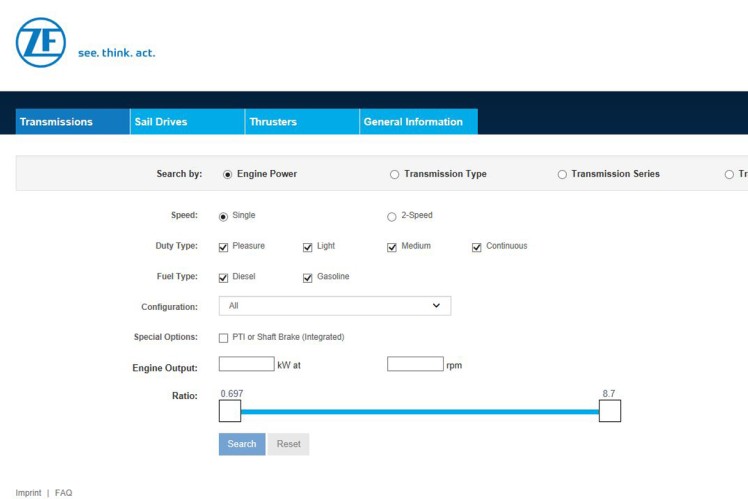
Task: Open the Transmissions tab
Action: click(73, 122)
